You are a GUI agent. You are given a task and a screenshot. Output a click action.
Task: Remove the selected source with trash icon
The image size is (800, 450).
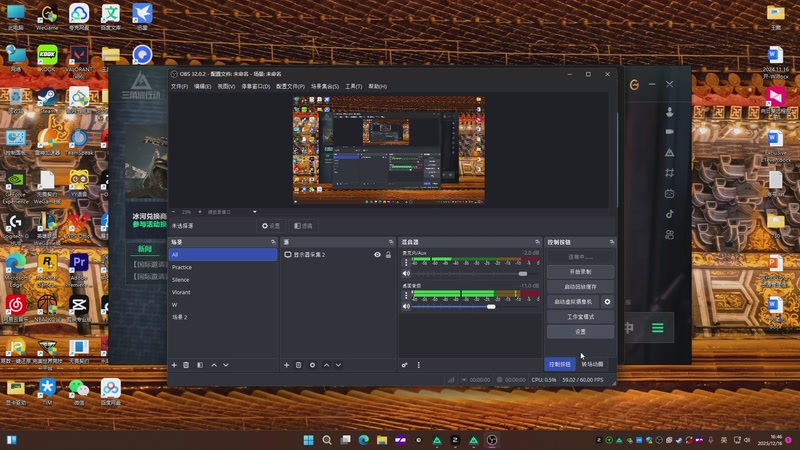298,365
